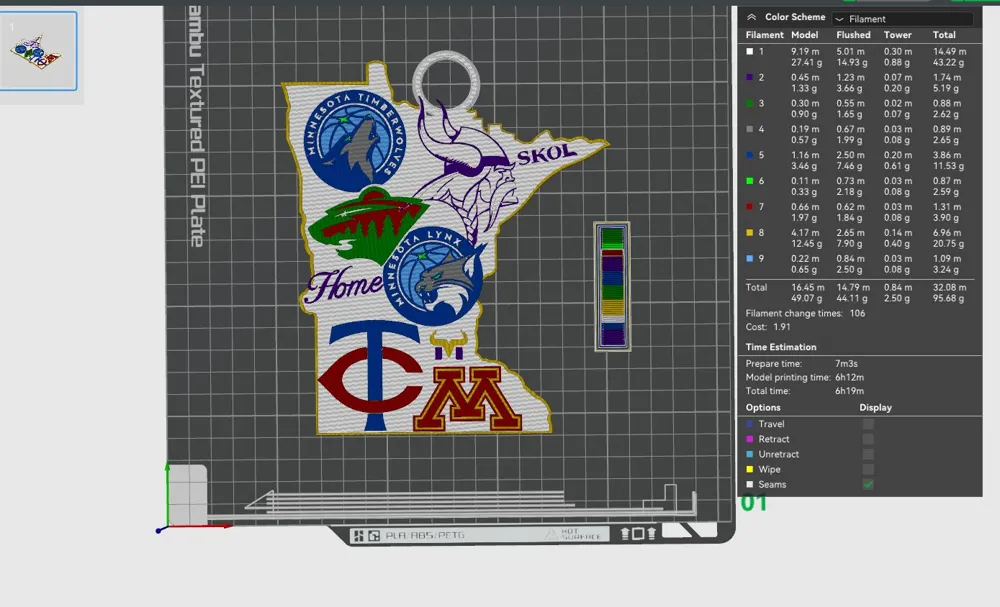Image resolution: width=1000 pixels, height=607 pixels.
Task: Click the Seams option color marker
Action: [x=750, y=485]
